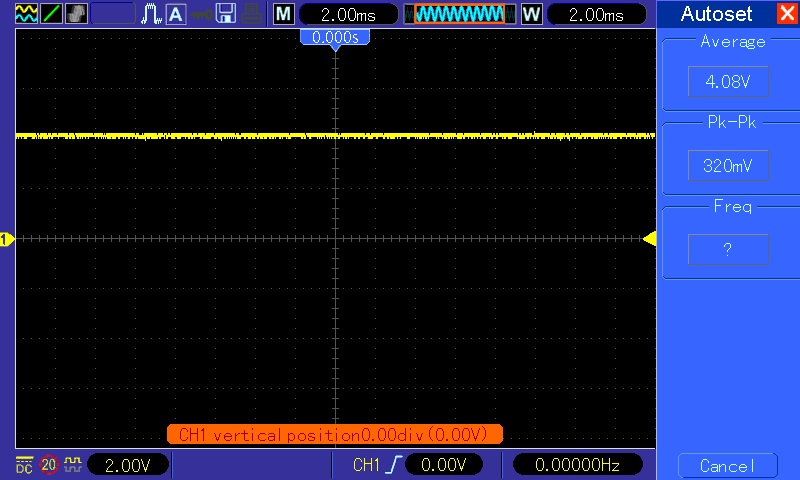Screen dimensions: 800x480
Task: Click the 'A' auto mode icon
Action: (176, 14)
